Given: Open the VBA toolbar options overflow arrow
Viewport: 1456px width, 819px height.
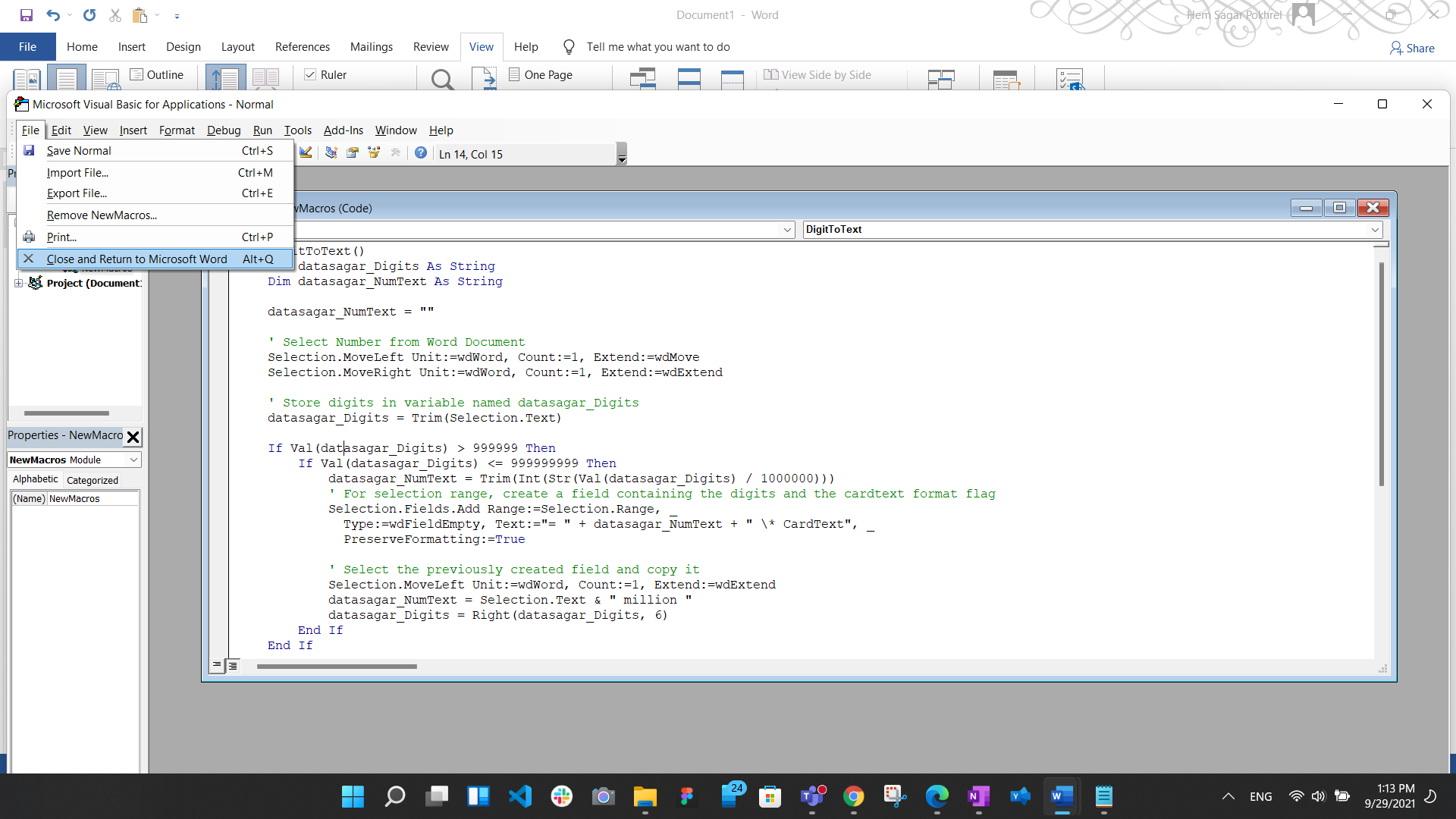Looking at the screenshot, I should click(622, 153).
